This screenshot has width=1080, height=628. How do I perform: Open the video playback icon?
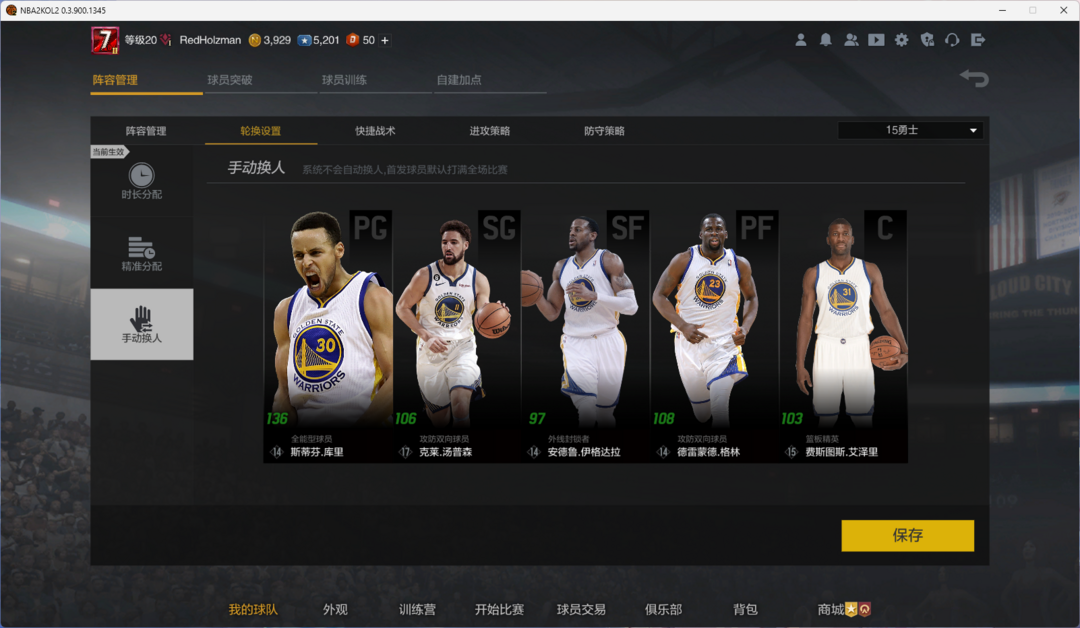(876, 40)
